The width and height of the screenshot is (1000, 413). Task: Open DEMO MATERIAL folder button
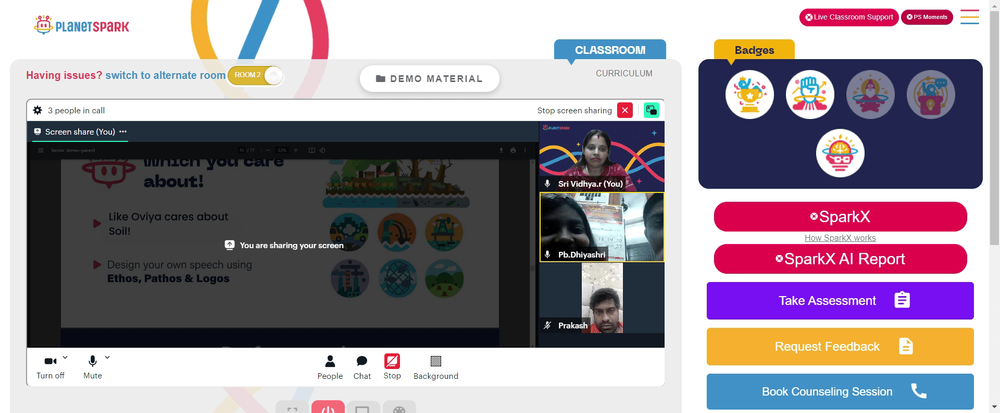[429, 78]
